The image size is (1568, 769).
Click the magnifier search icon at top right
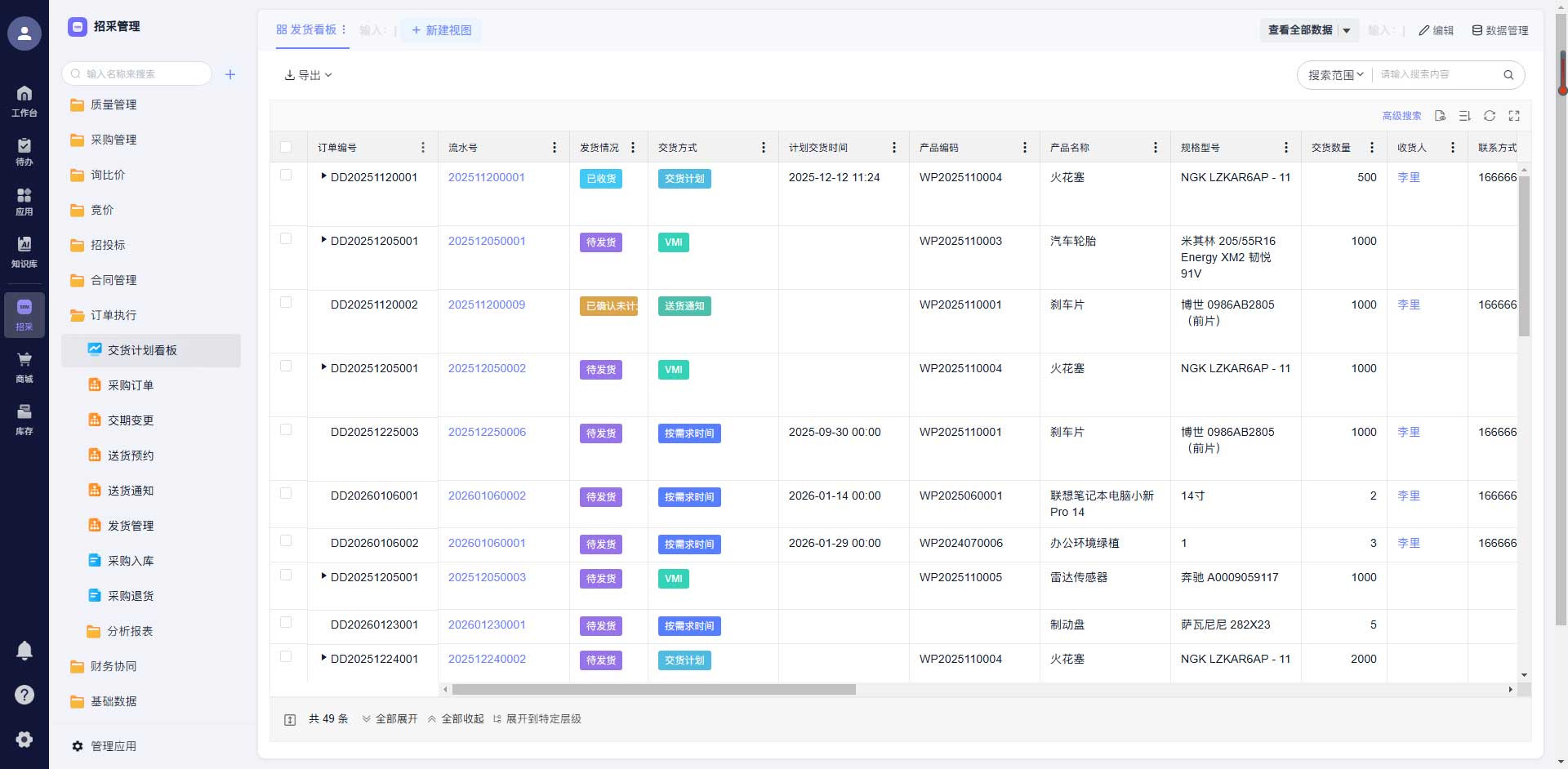click(1508, 75)
